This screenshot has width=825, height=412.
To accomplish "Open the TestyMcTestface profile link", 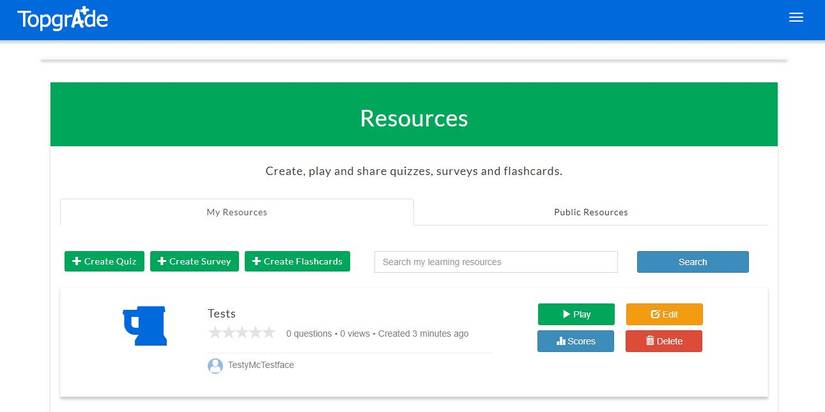I will 260,365.
